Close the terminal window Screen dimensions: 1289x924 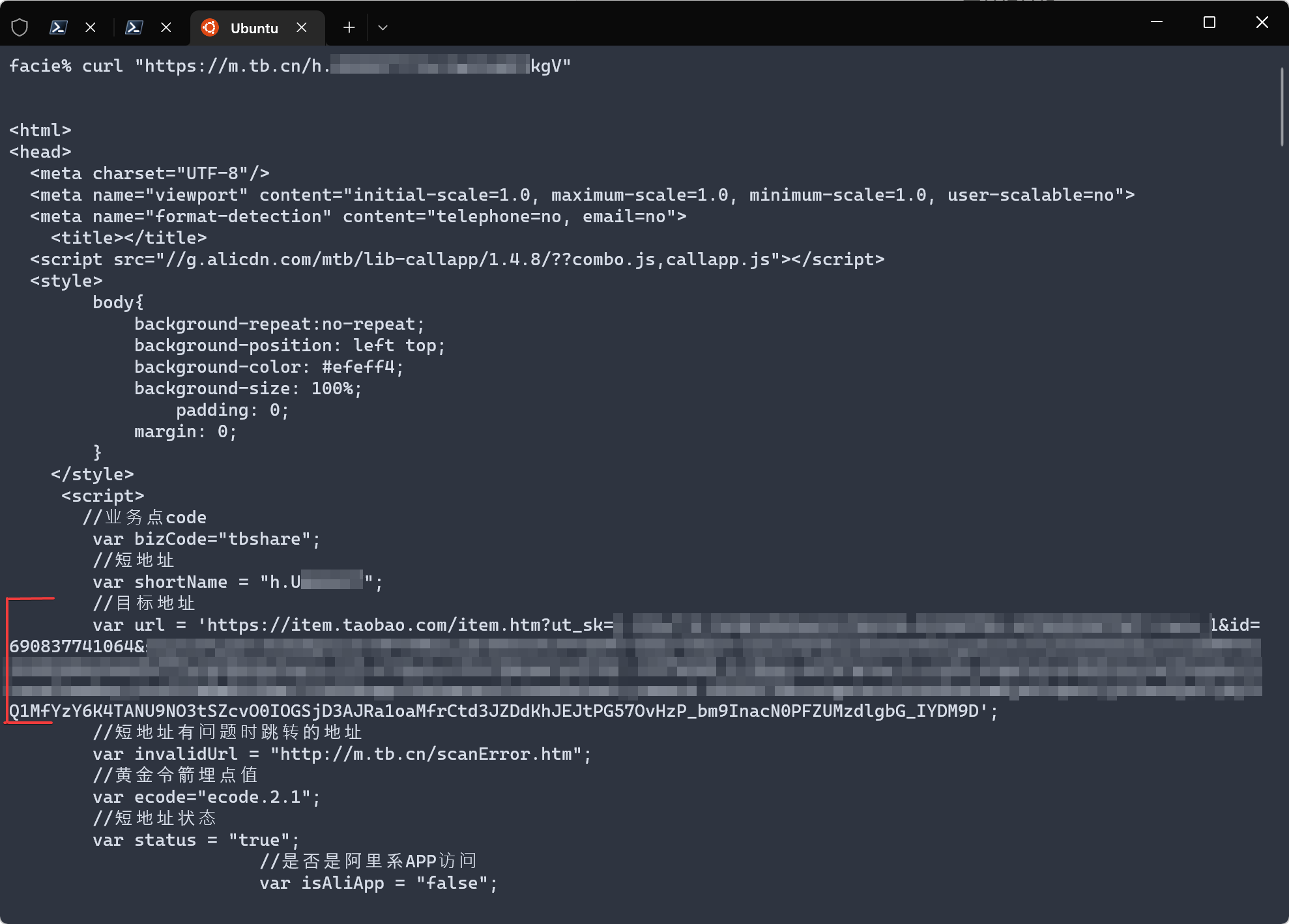1262,22
